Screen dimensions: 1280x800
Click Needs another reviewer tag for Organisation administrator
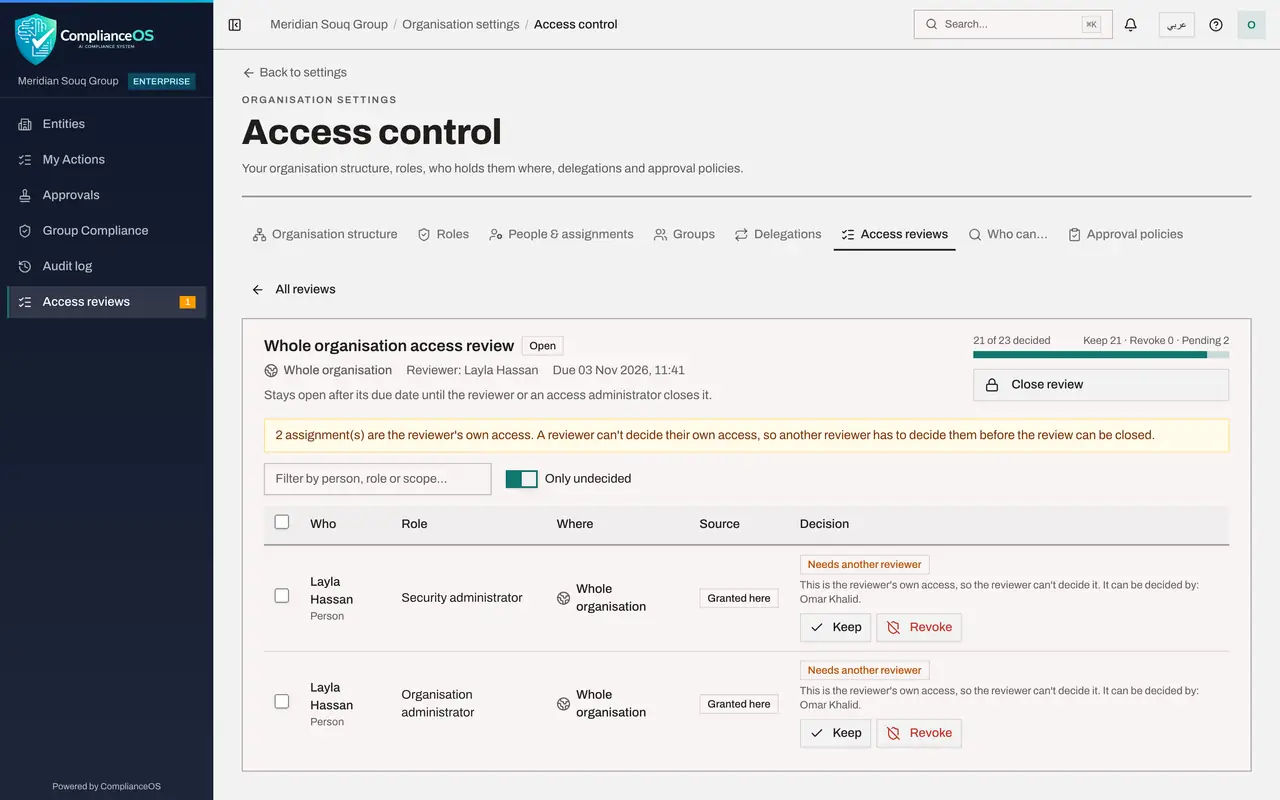coord(865,670)
